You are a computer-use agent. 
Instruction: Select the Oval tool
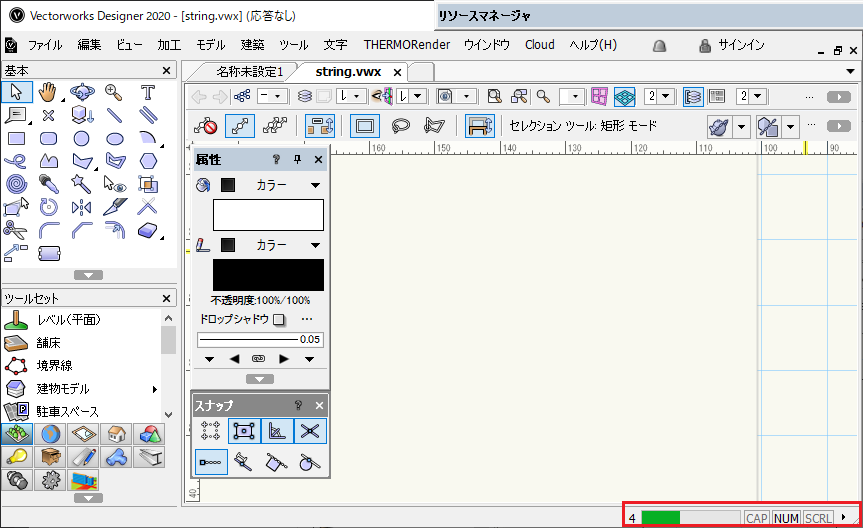pos(114,138)
